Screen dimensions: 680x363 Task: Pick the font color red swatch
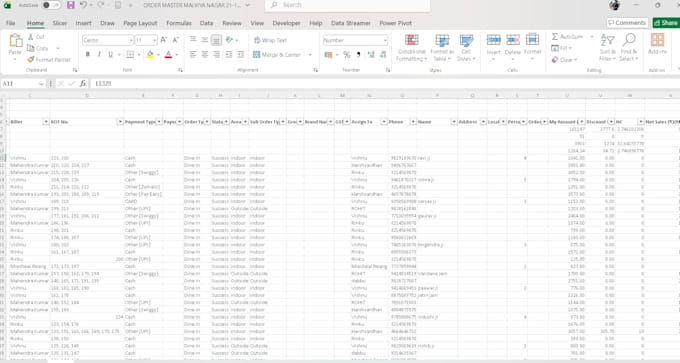169,55
